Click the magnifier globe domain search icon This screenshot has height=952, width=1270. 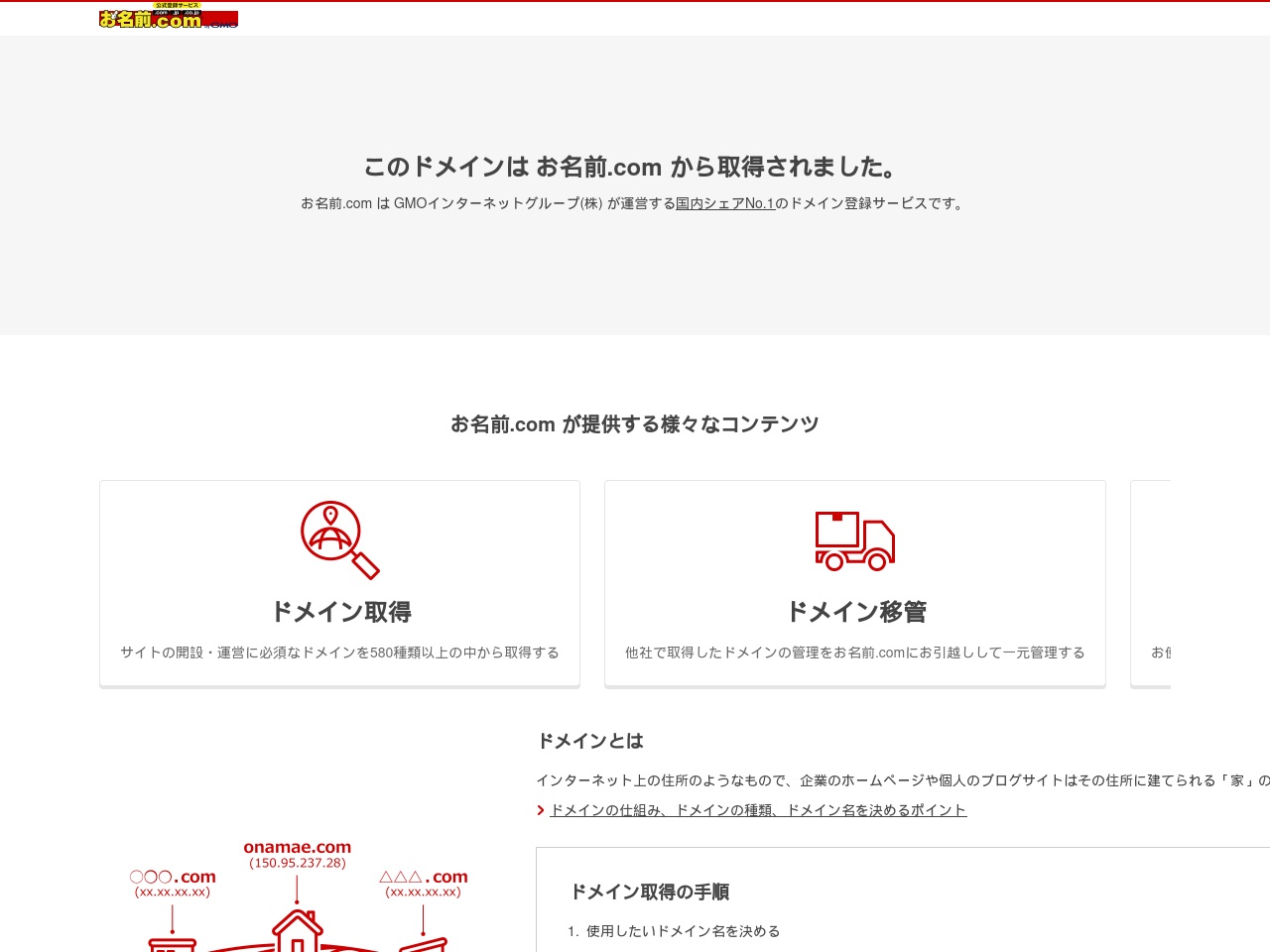340,539
